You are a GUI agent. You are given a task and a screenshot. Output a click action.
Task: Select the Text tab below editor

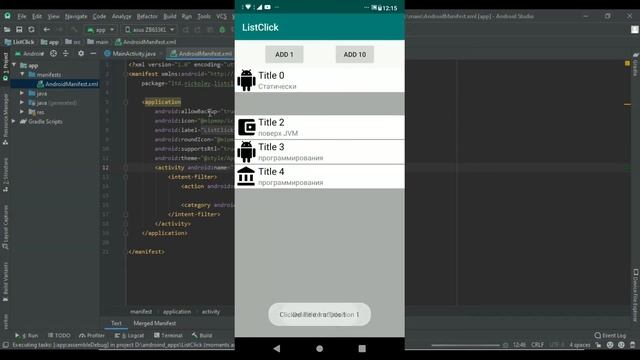(116, 323)
